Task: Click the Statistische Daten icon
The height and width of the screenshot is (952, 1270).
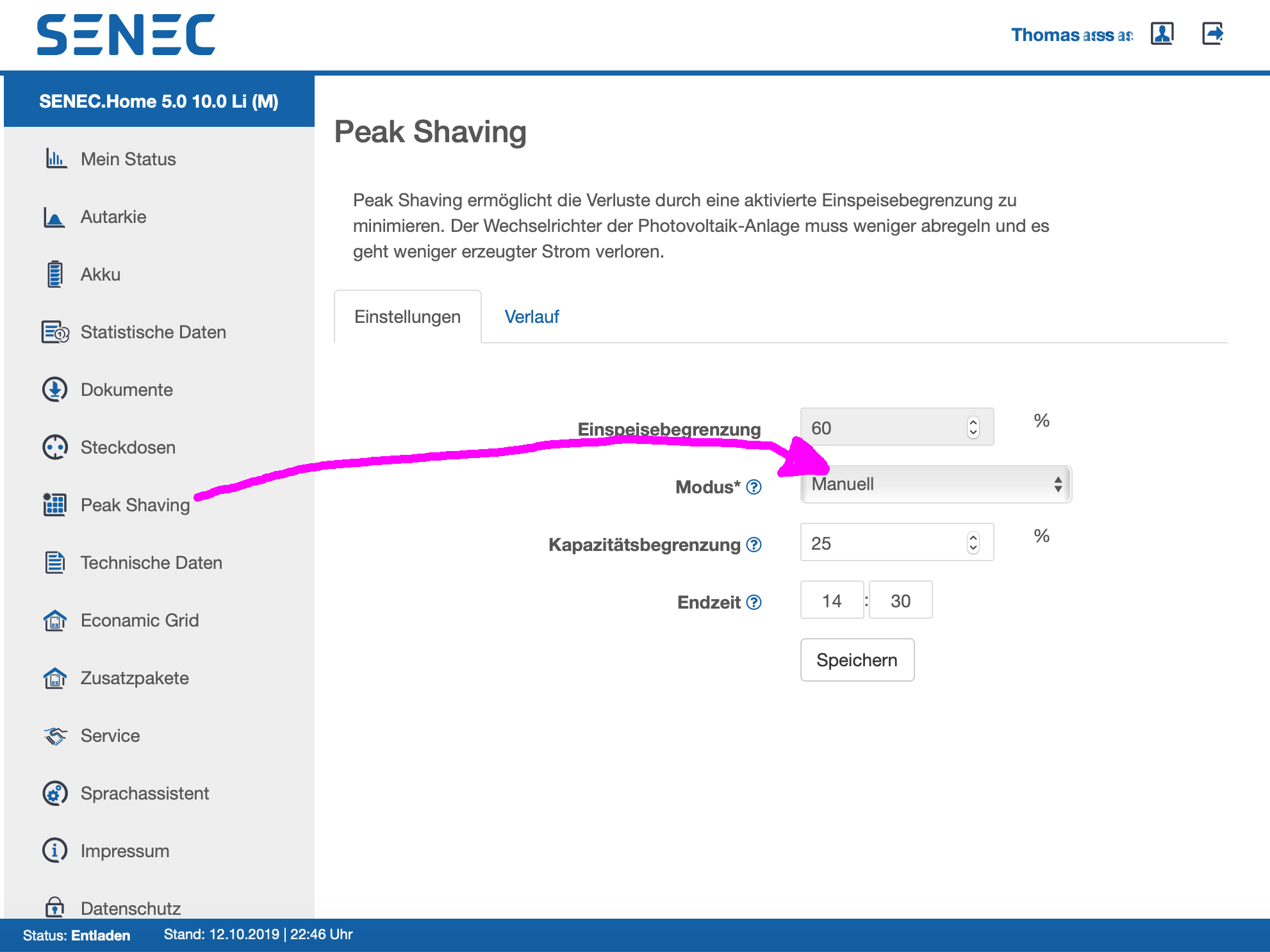Action: click(55, 332)
